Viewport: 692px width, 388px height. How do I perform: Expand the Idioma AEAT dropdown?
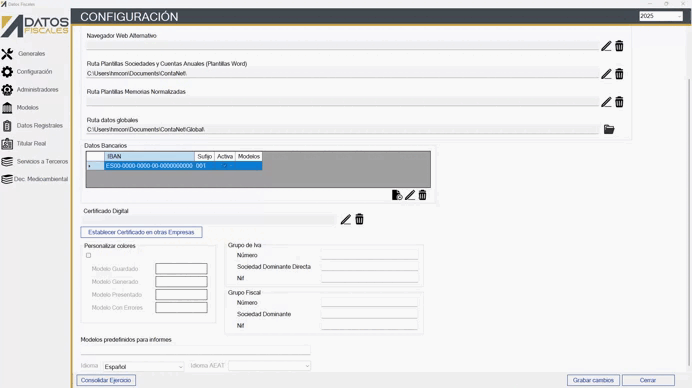pos(269,366)
